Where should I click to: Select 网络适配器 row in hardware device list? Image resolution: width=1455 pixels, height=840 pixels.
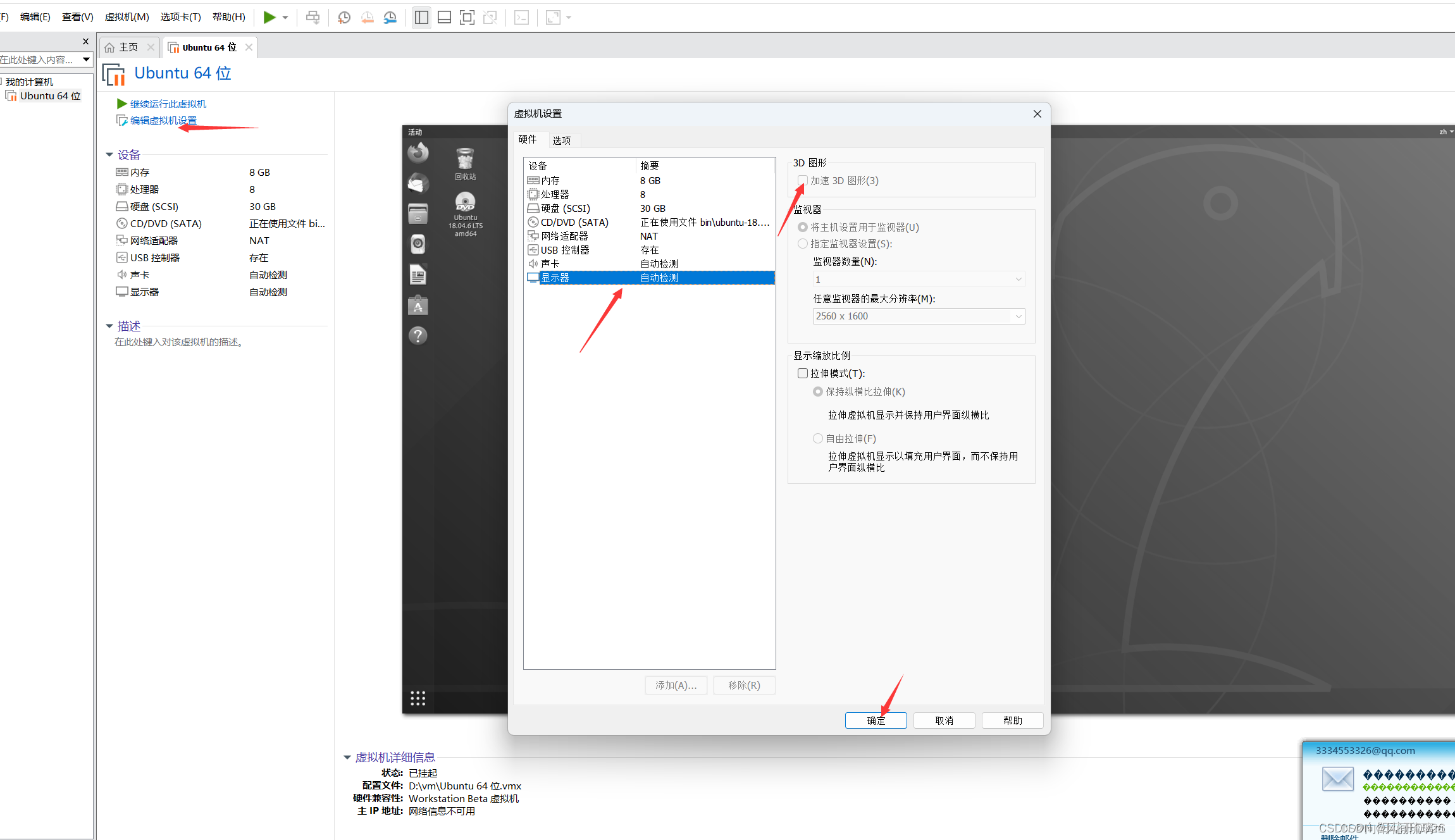tap(650, 237)
